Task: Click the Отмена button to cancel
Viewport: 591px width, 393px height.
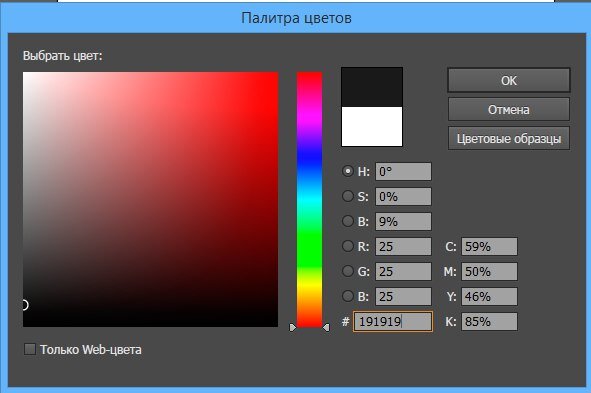Action: point(509,110)
